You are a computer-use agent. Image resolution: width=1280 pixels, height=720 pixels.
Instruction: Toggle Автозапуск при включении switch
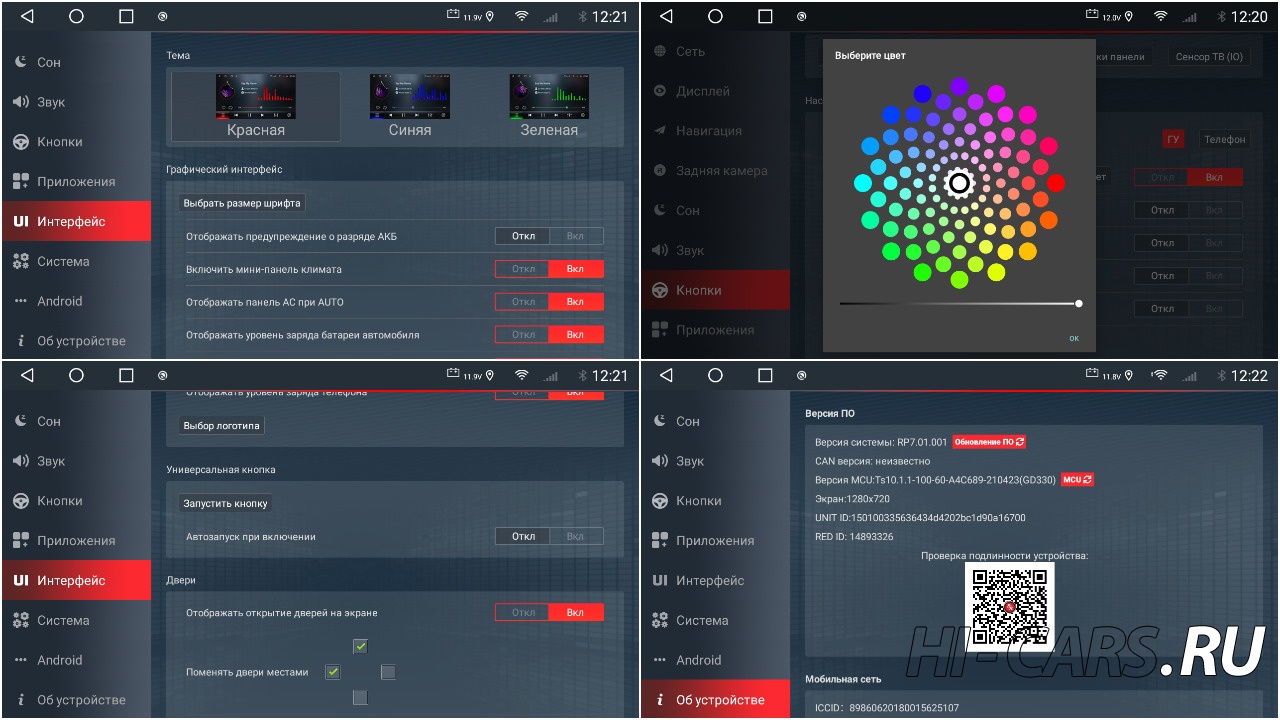549,536
